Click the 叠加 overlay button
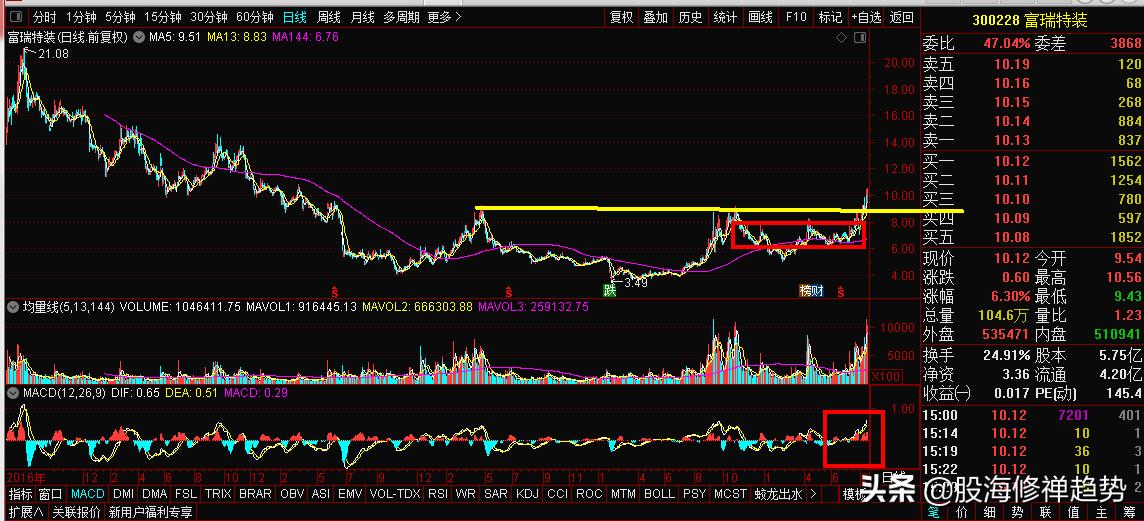Screen dimensions: 1144x521 [655, 17]
